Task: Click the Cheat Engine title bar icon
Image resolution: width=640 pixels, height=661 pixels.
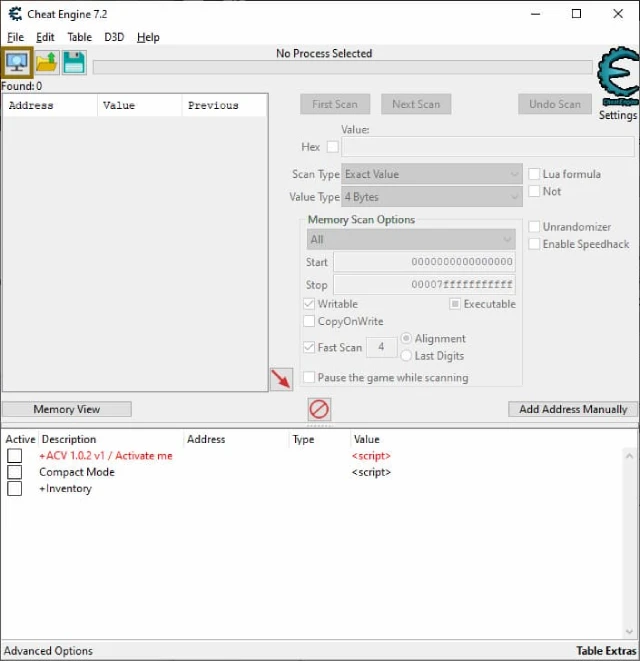Action: click(x=15, y=14)
